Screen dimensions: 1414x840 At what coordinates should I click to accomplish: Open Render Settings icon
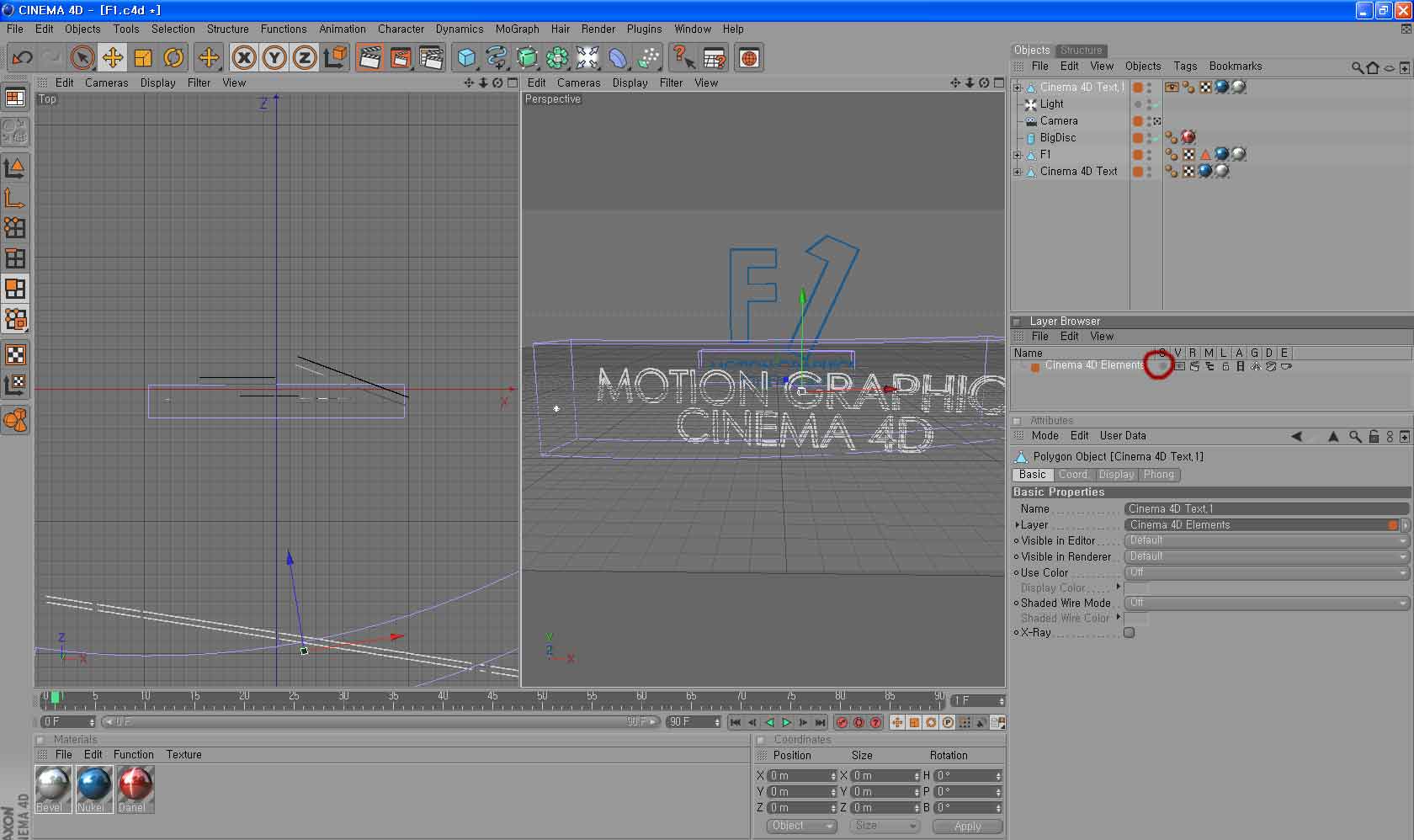pyautogui.click(x=431, y=58)
